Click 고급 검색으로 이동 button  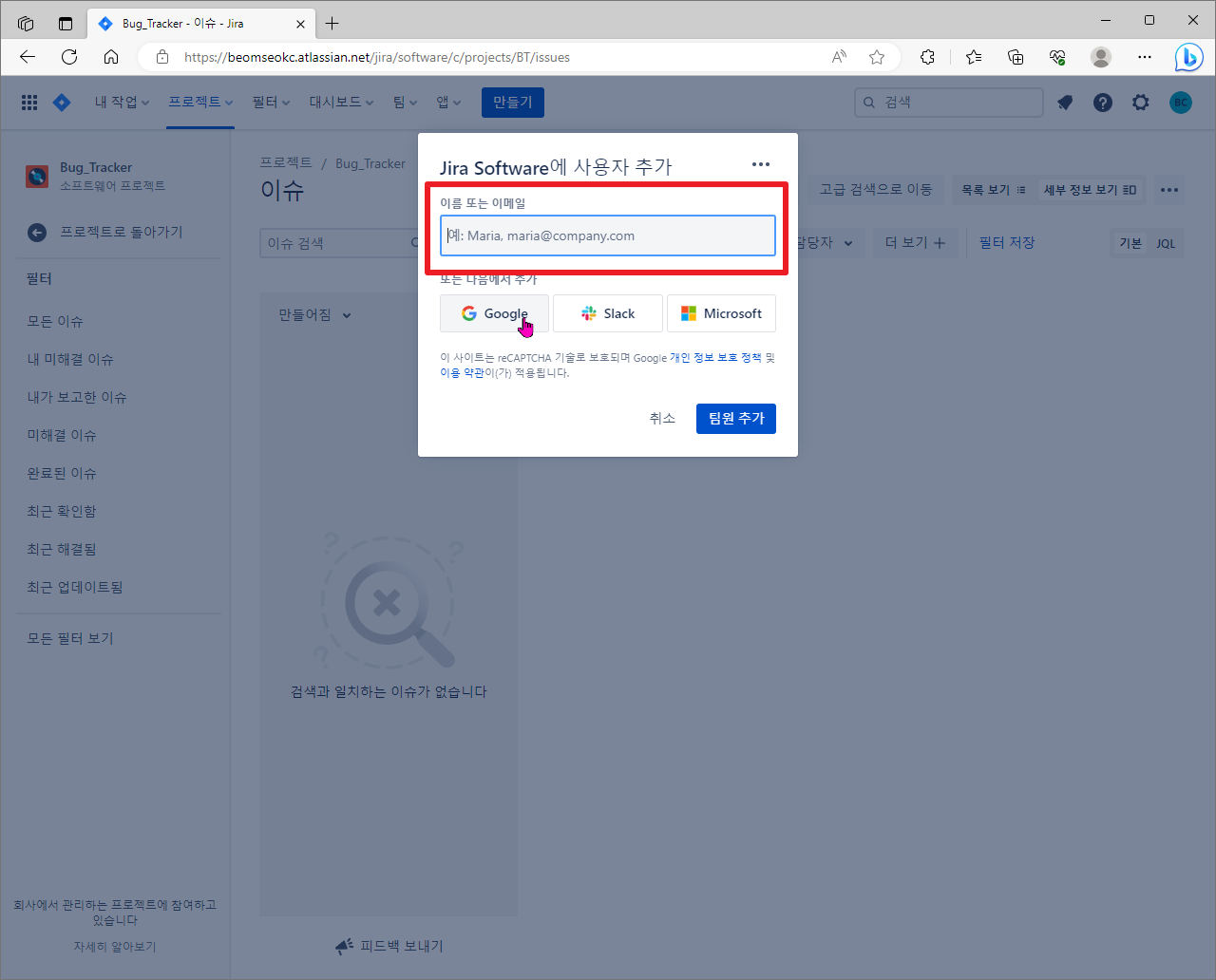pyautogui.click(x=876, y=190)
